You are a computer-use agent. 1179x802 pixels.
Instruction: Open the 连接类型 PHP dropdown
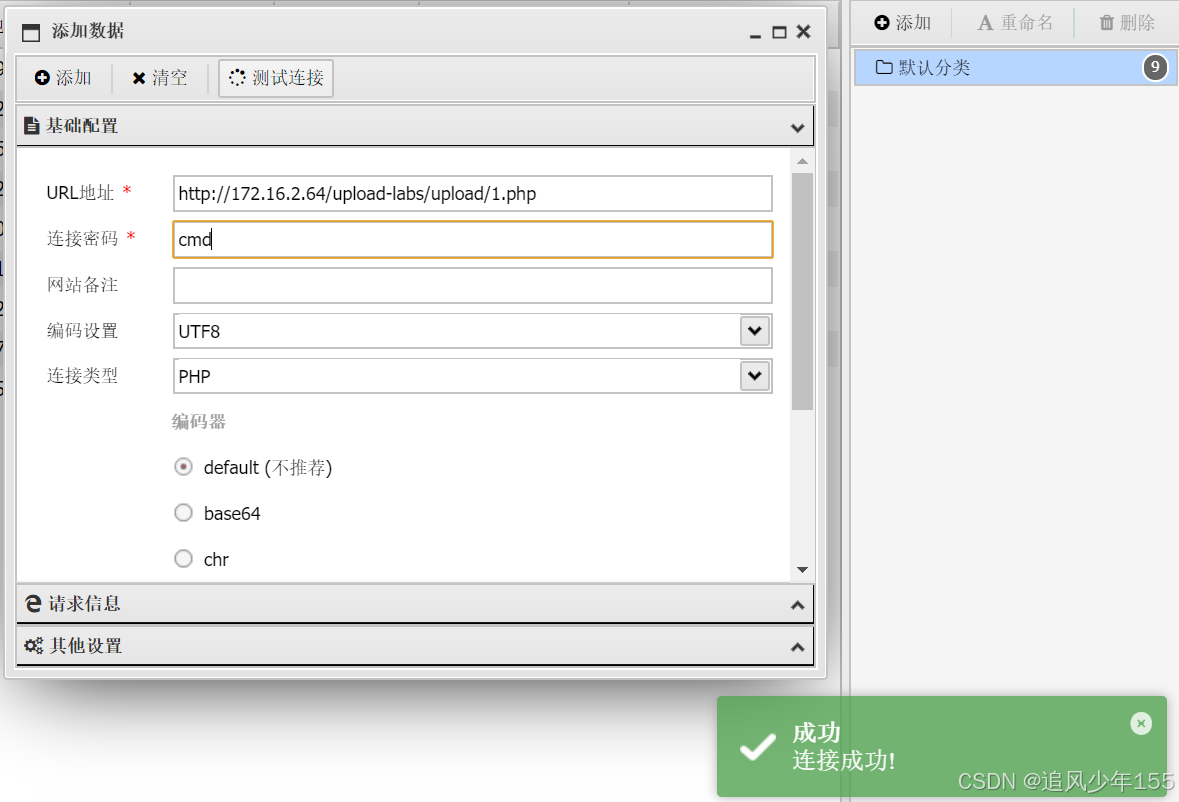click(x=755, y=376)
